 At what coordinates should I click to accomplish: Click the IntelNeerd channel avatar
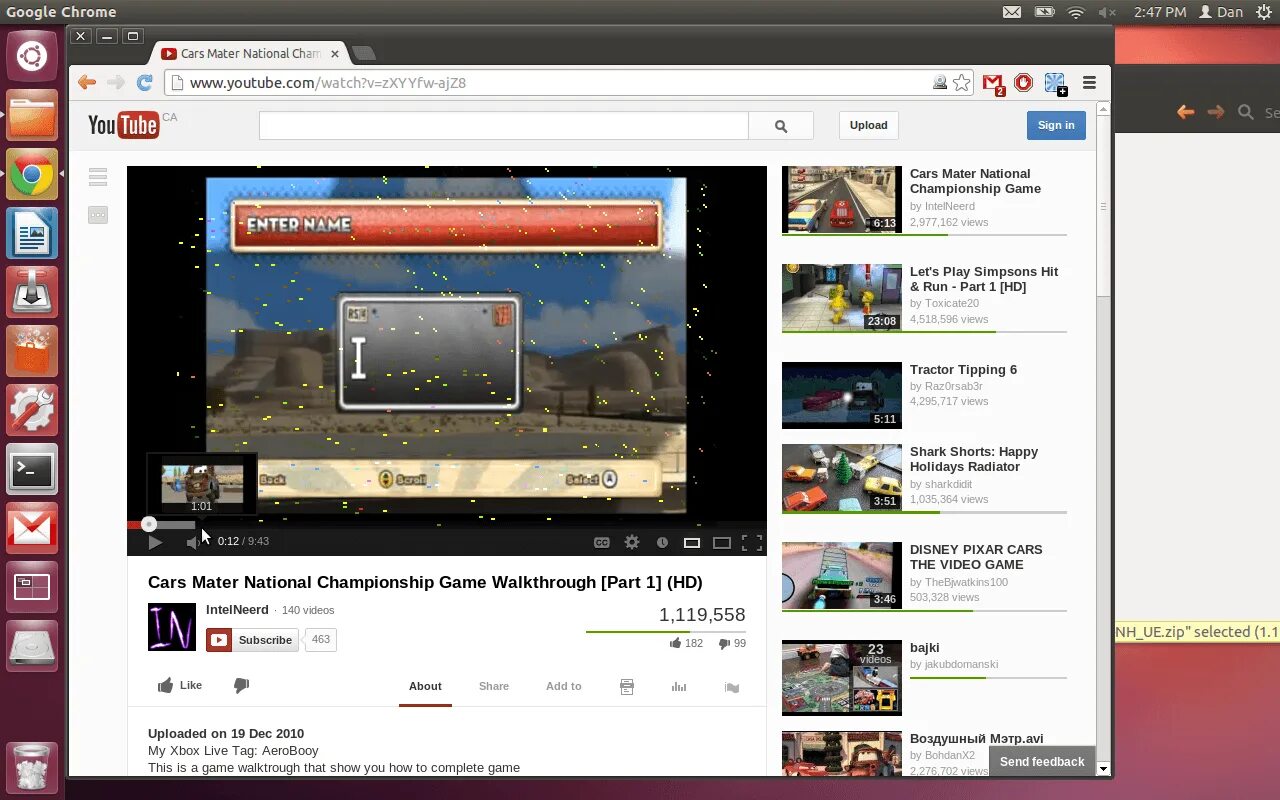point(172,627)
